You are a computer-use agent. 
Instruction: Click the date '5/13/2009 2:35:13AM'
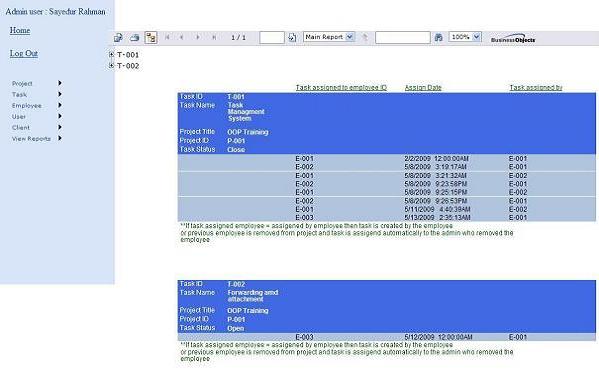[x=437, y=218]
